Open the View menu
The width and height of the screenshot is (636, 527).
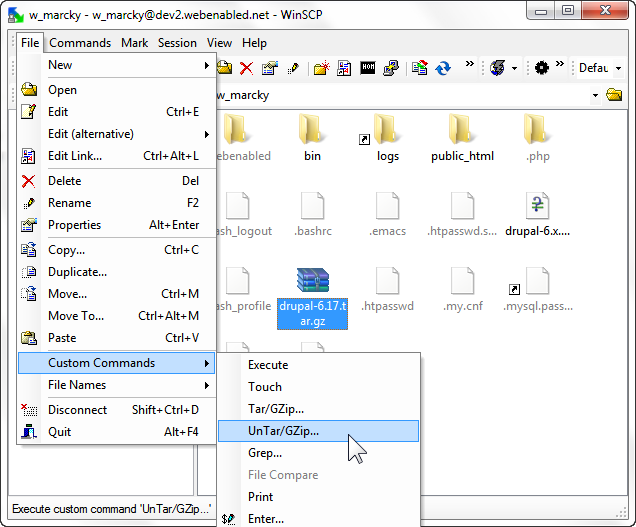click(219, 43)
